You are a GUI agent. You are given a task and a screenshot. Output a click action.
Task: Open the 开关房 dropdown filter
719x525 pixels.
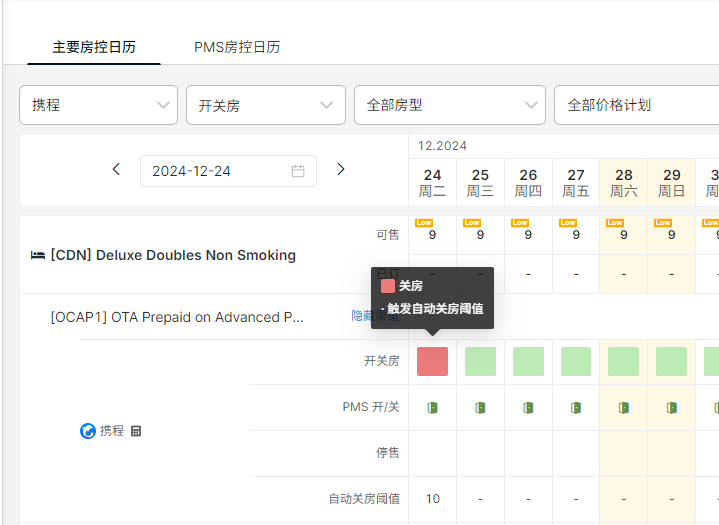266,105
